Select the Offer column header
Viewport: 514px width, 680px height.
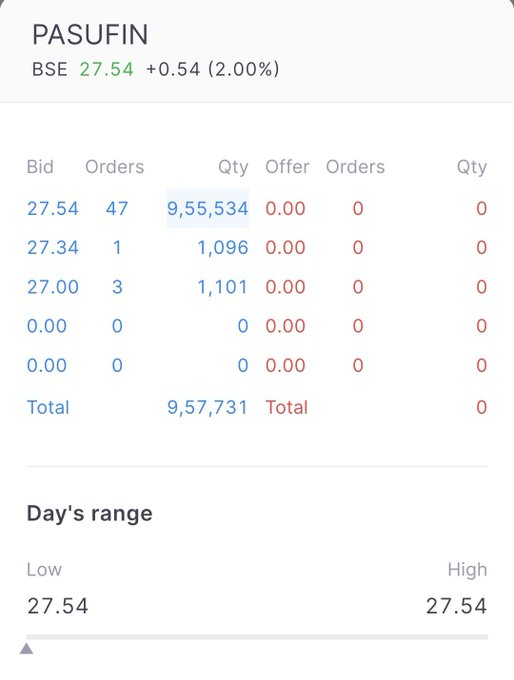click(287, 167)
